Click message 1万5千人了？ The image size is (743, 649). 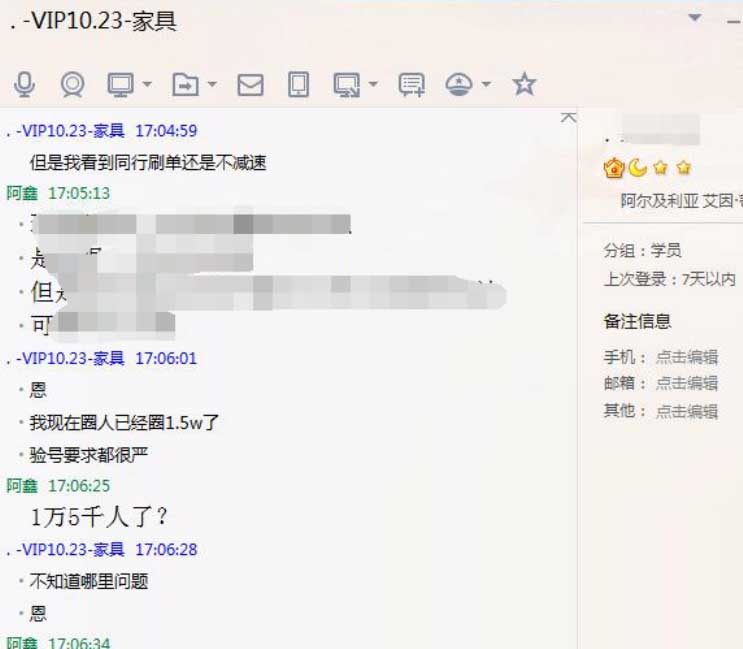point(99,516)
